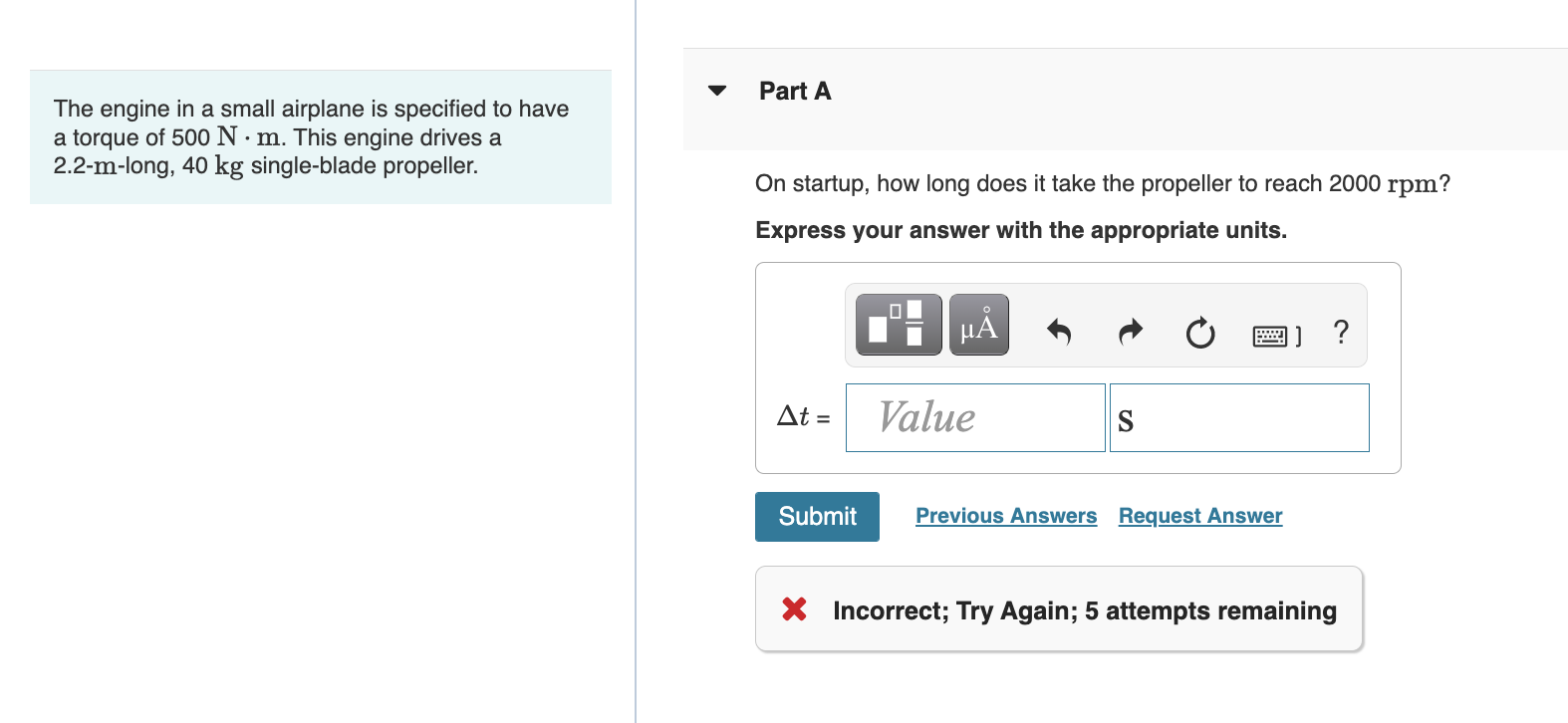The width and height of the screenshot is (1568, 723).
Task: Click the circular reset icon
Action: pos(1200,333)
